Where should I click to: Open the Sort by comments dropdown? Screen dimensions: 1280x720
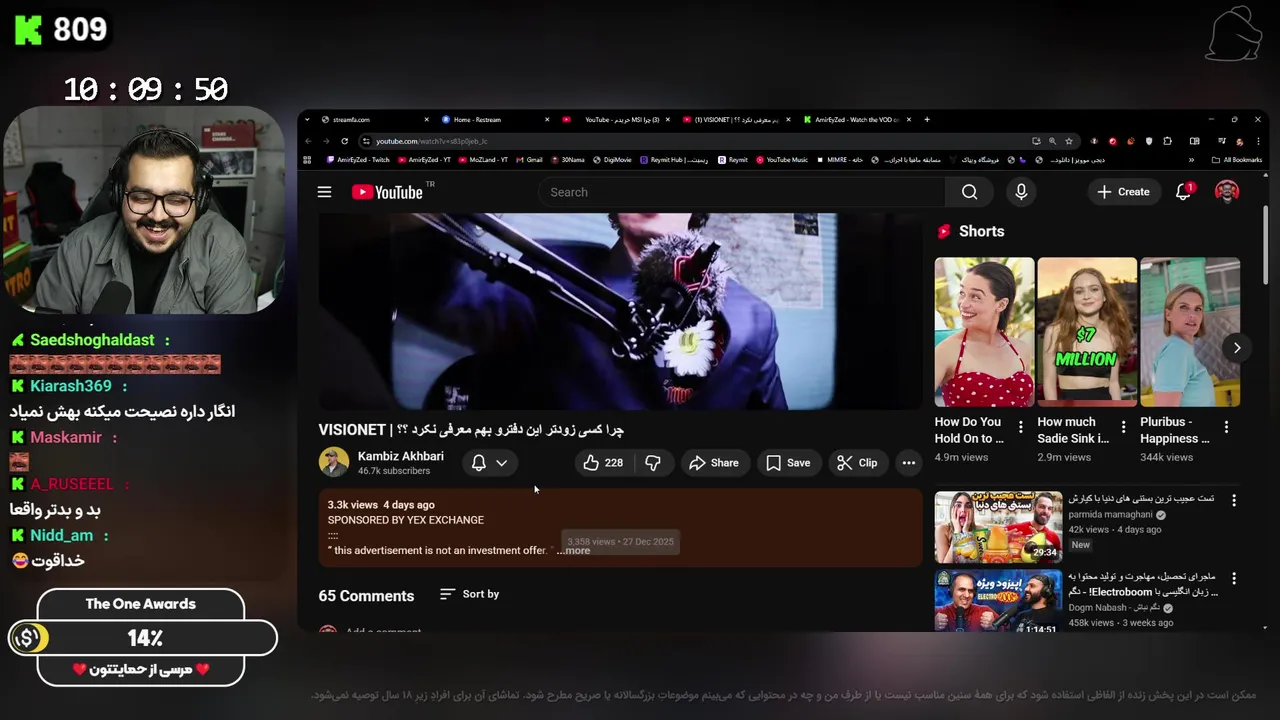[x=469, y=594]
